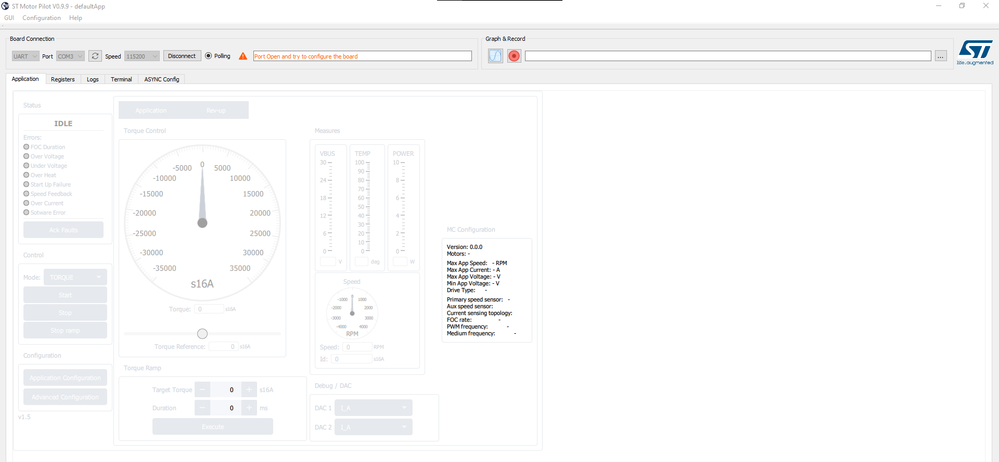Click the Speed Feedback error indicator
The image size is (999, 462).
(x=26, y=194)
